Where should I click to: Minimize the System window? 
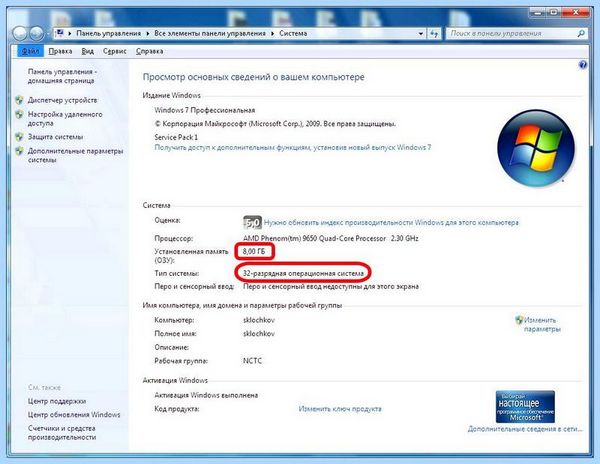537,13
